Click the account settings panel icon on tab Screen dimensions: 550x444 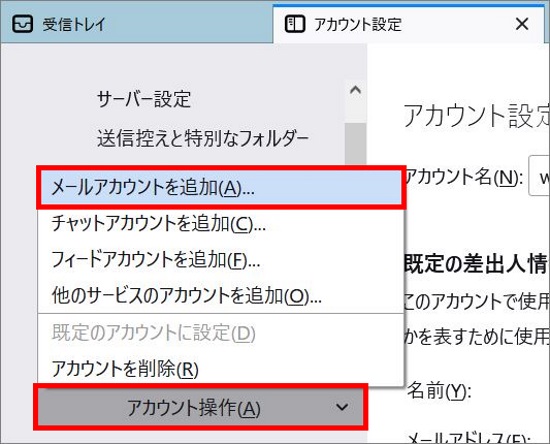(295, 24)
